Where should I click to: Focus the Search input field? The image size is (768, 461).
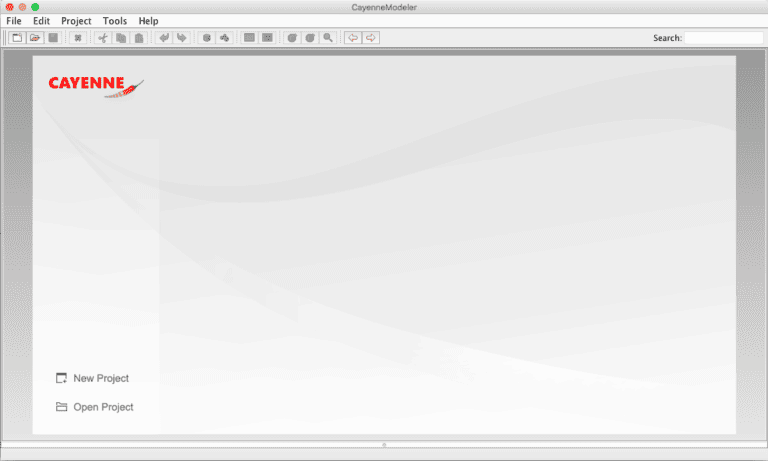click(x=722, y=38)
